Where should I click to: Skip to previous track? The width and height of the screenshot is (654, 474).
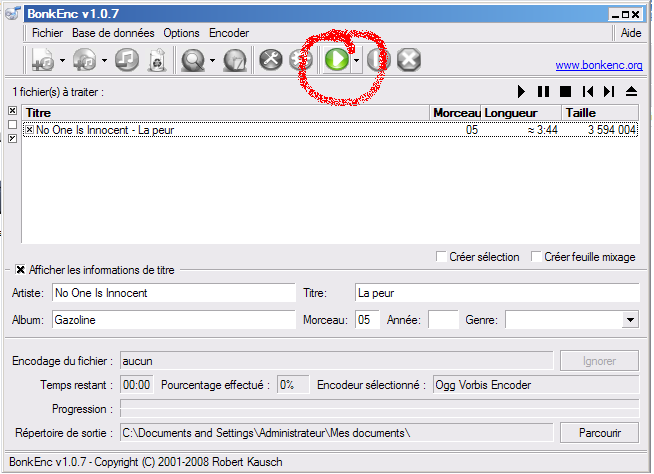click(x=588, y=91)
